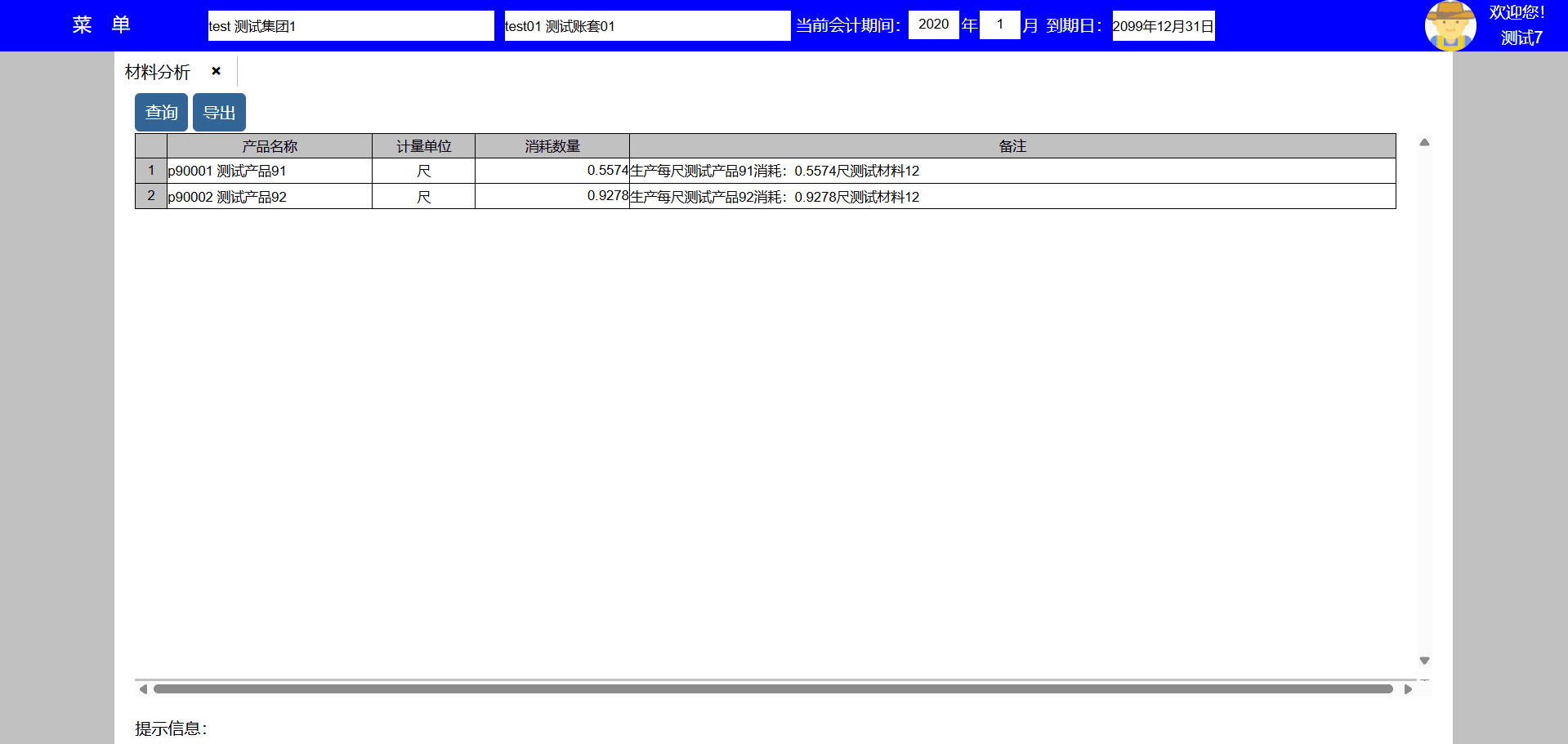
Task: Select the row number 2 header cell
Action: point(151,196)
